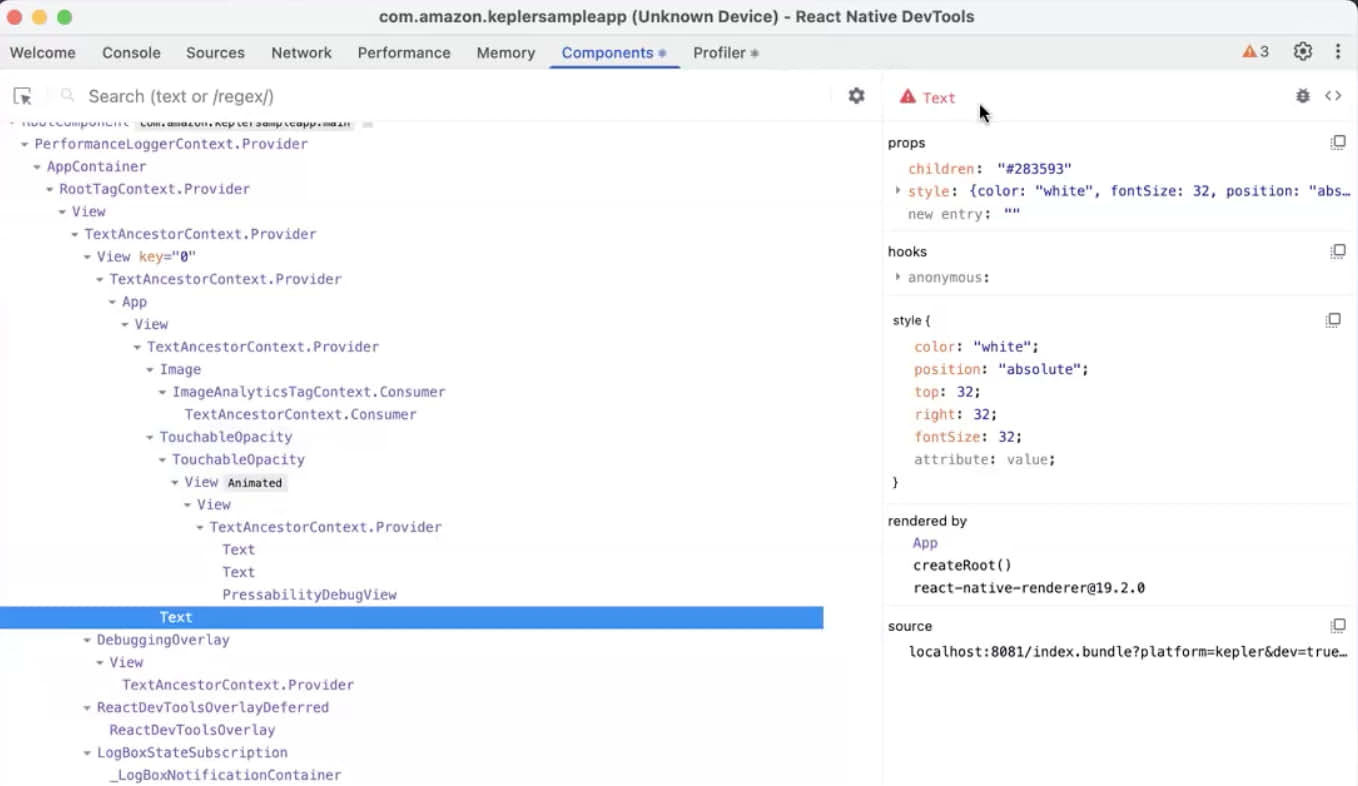Edit the position value "absolute"

click(x=1041, y=370)
